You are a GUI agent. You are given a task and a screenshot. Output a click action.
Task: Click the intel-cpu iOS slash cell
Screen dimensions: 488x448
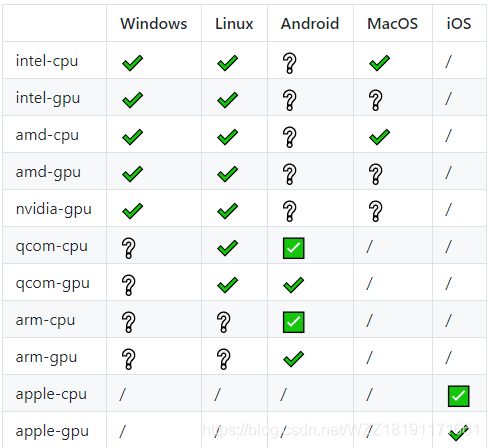(x=449, y=62)
